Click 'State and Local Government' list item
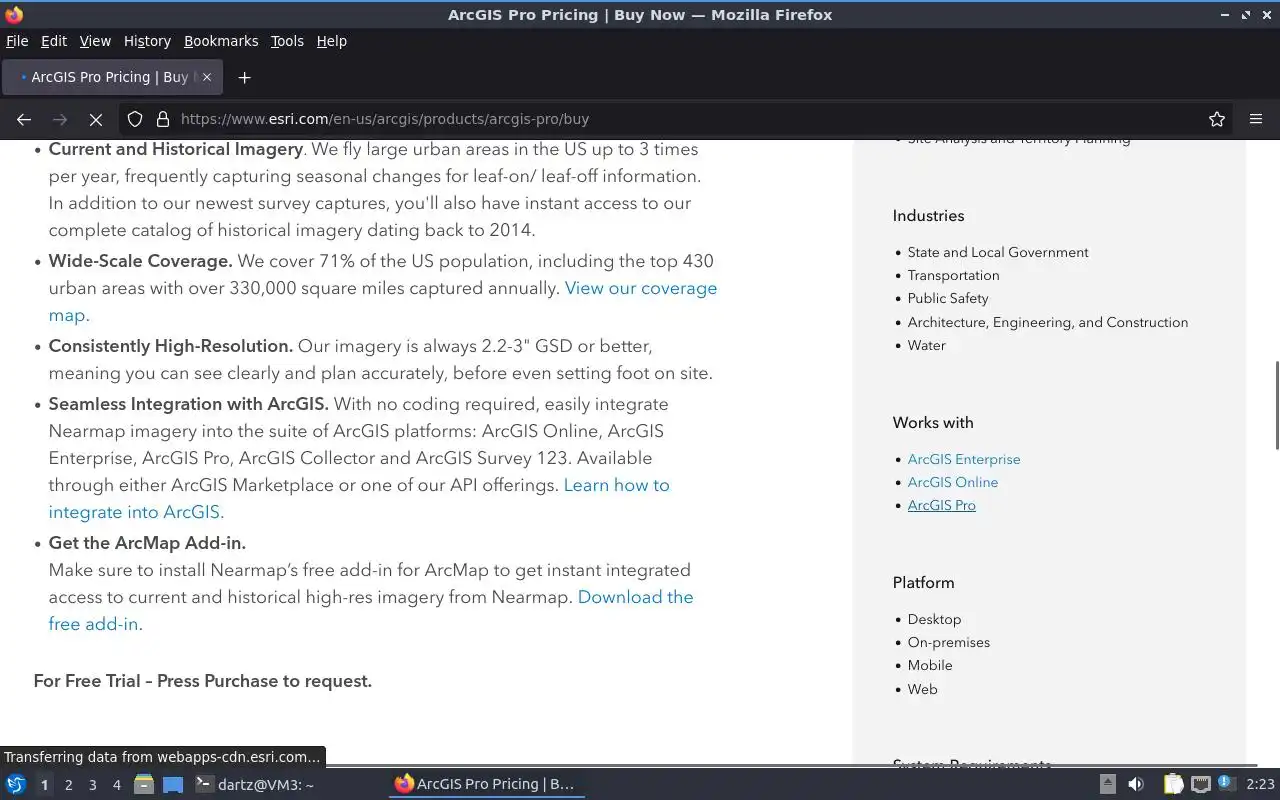This screenshot has height=800, width=1280. coord(998,252)
